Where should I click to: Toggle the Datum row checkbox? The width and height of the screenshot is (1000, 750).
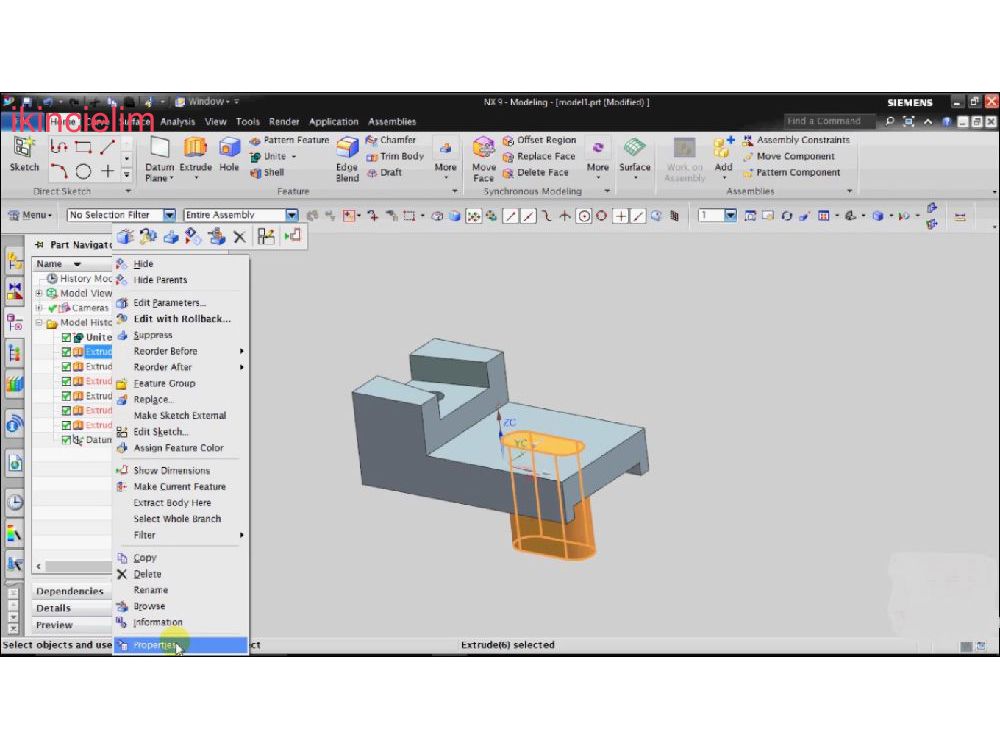click(x=66, y=440)
